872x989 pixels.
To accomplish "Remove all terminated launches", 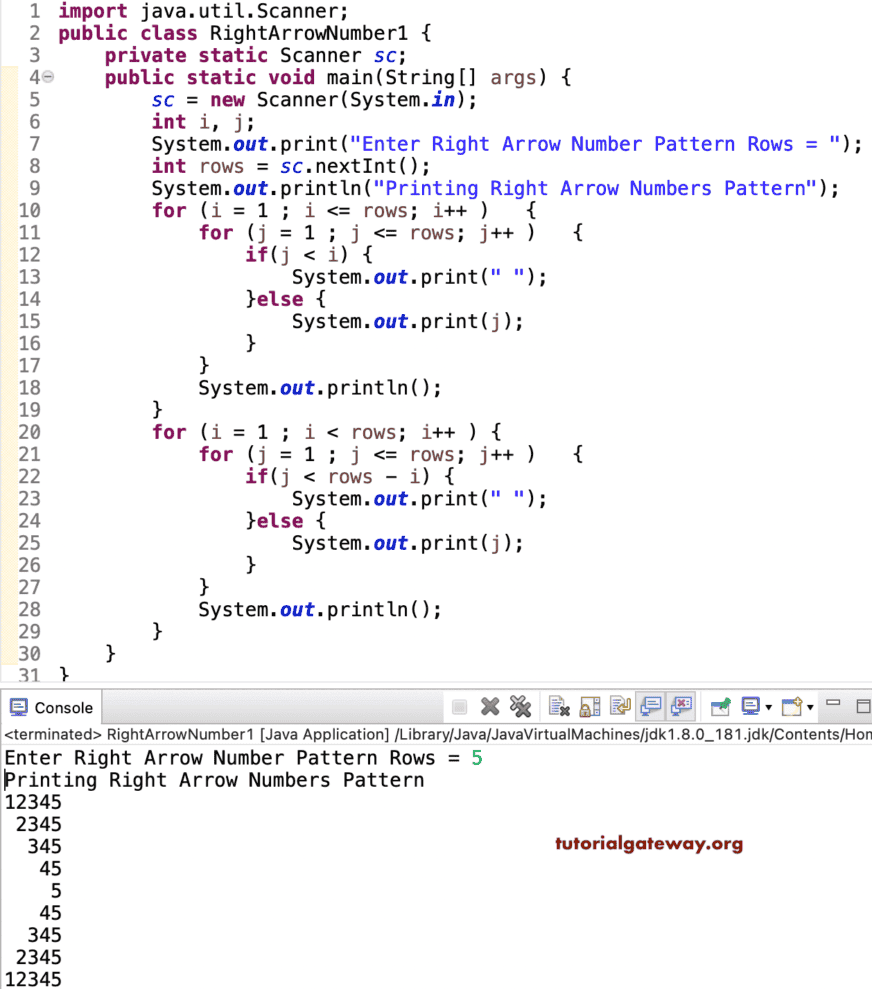I will coord(520,706).
